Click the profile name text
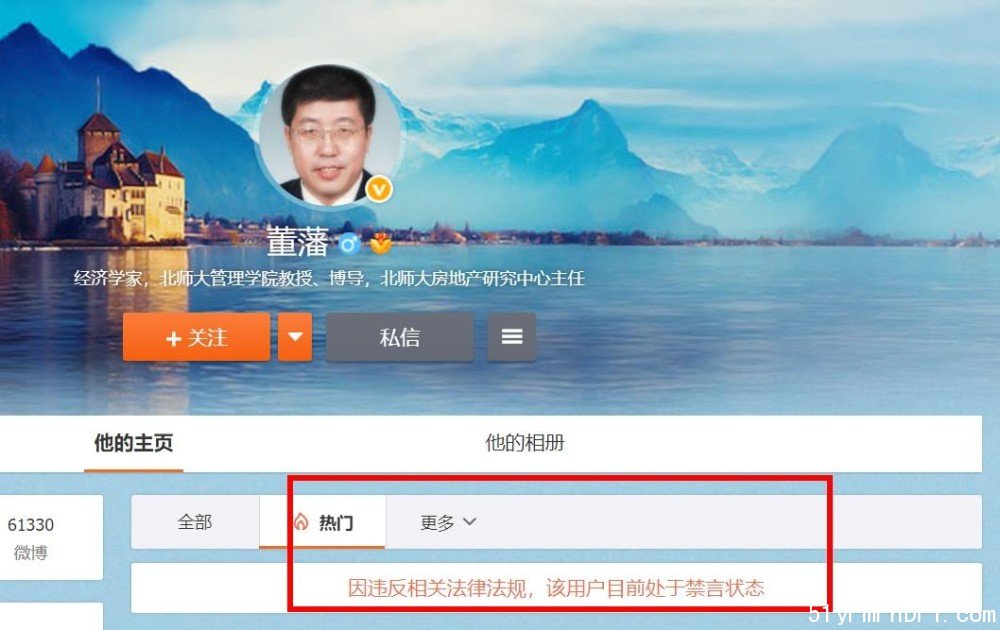 (297, 242)
